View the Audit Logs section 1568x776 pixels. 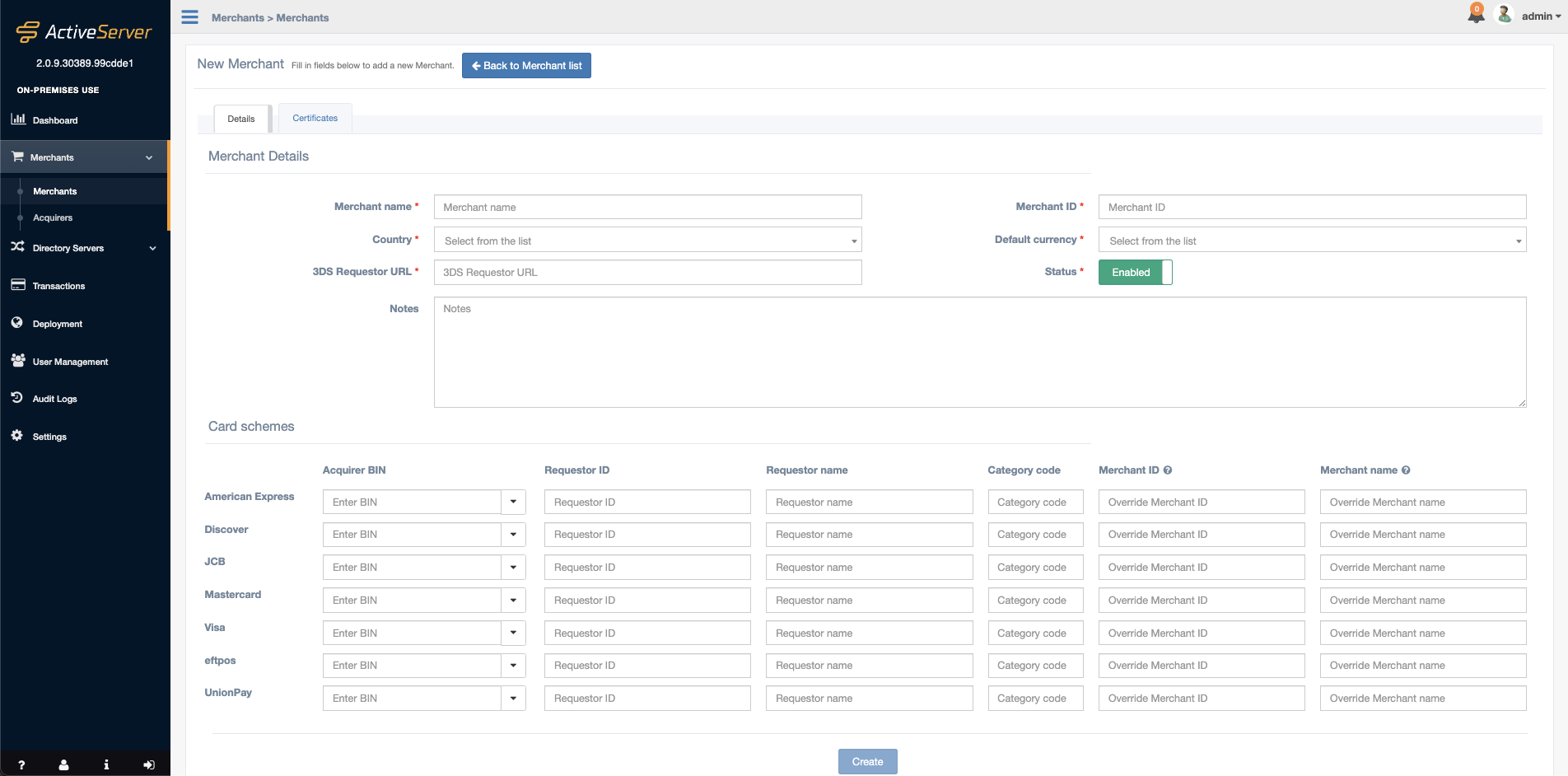(53, 399)
